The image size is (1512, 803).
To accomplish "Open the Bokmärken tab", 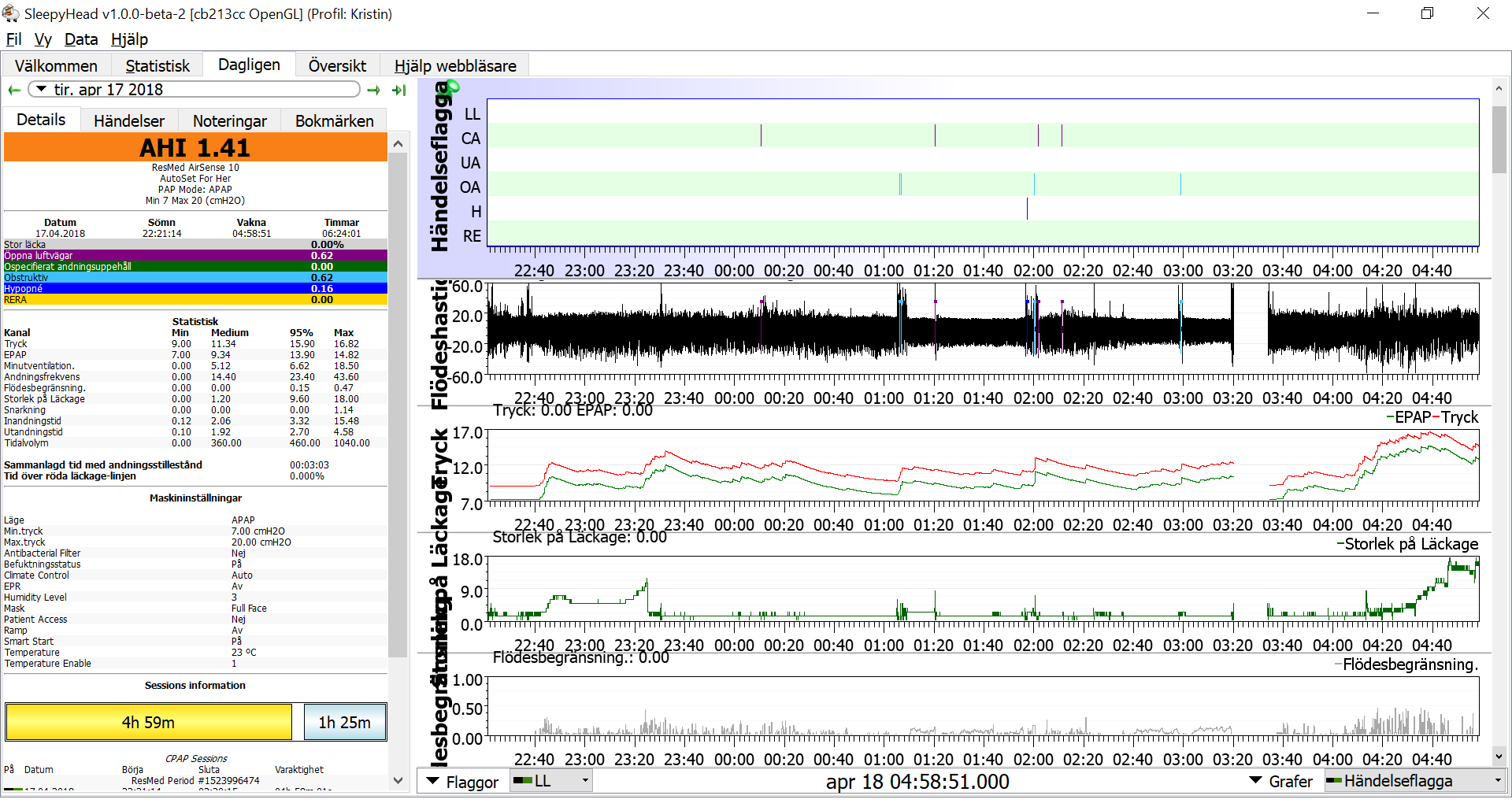I will (335, 120).
